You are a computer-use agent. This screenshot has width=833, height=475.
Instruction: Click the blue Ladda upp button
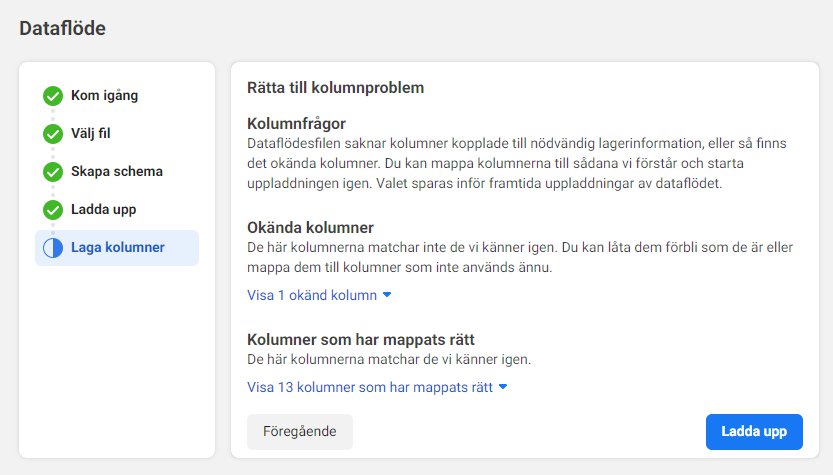(754, 431)
